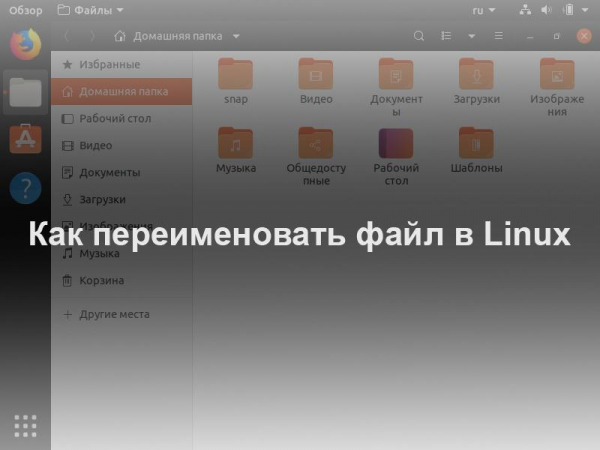
Task: Launch Firefox from the dock
Action: (x=25, y=44)
